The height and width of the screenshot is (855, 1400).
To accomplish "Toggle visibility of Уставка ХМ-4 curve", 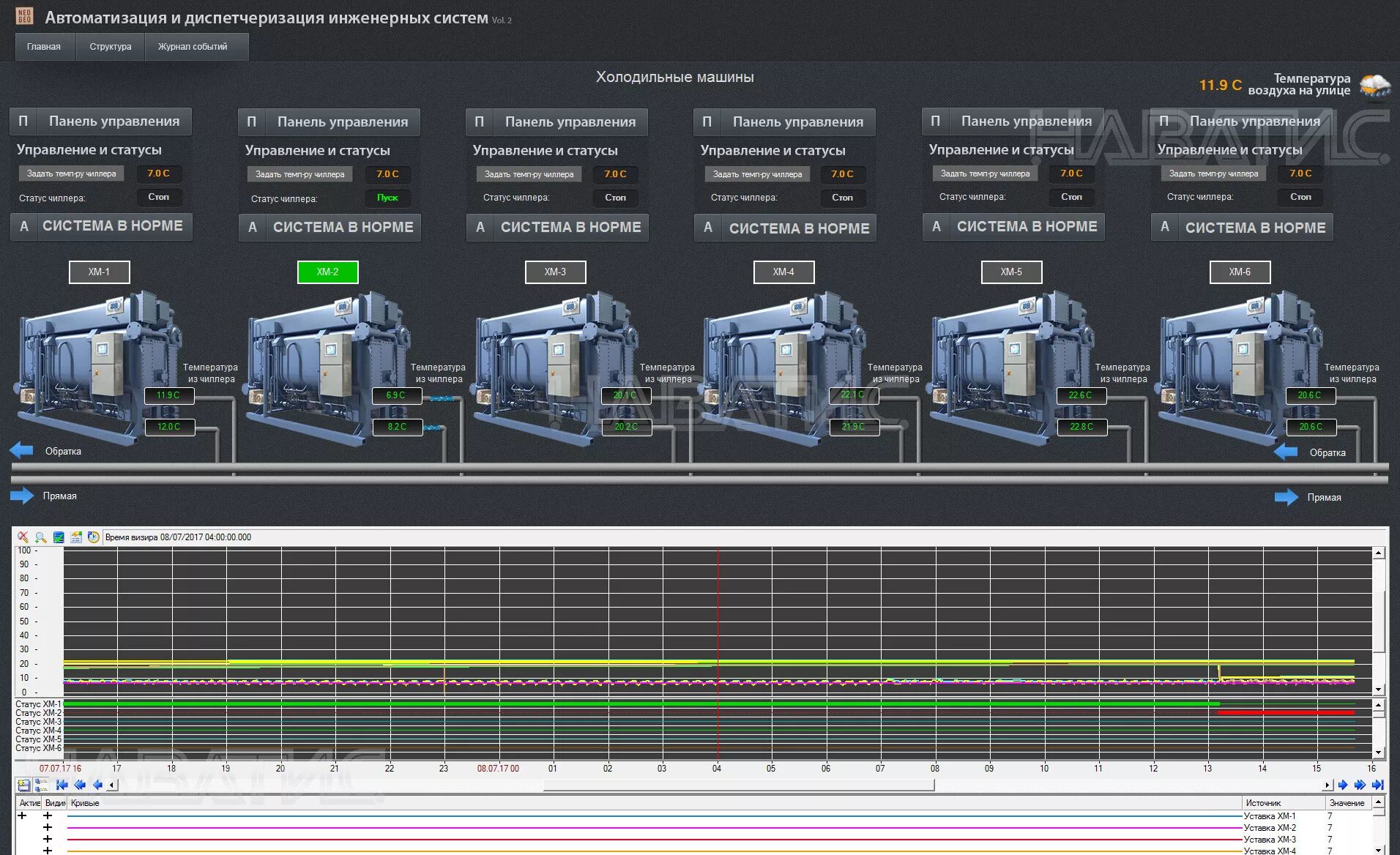I will click(48, 850).
